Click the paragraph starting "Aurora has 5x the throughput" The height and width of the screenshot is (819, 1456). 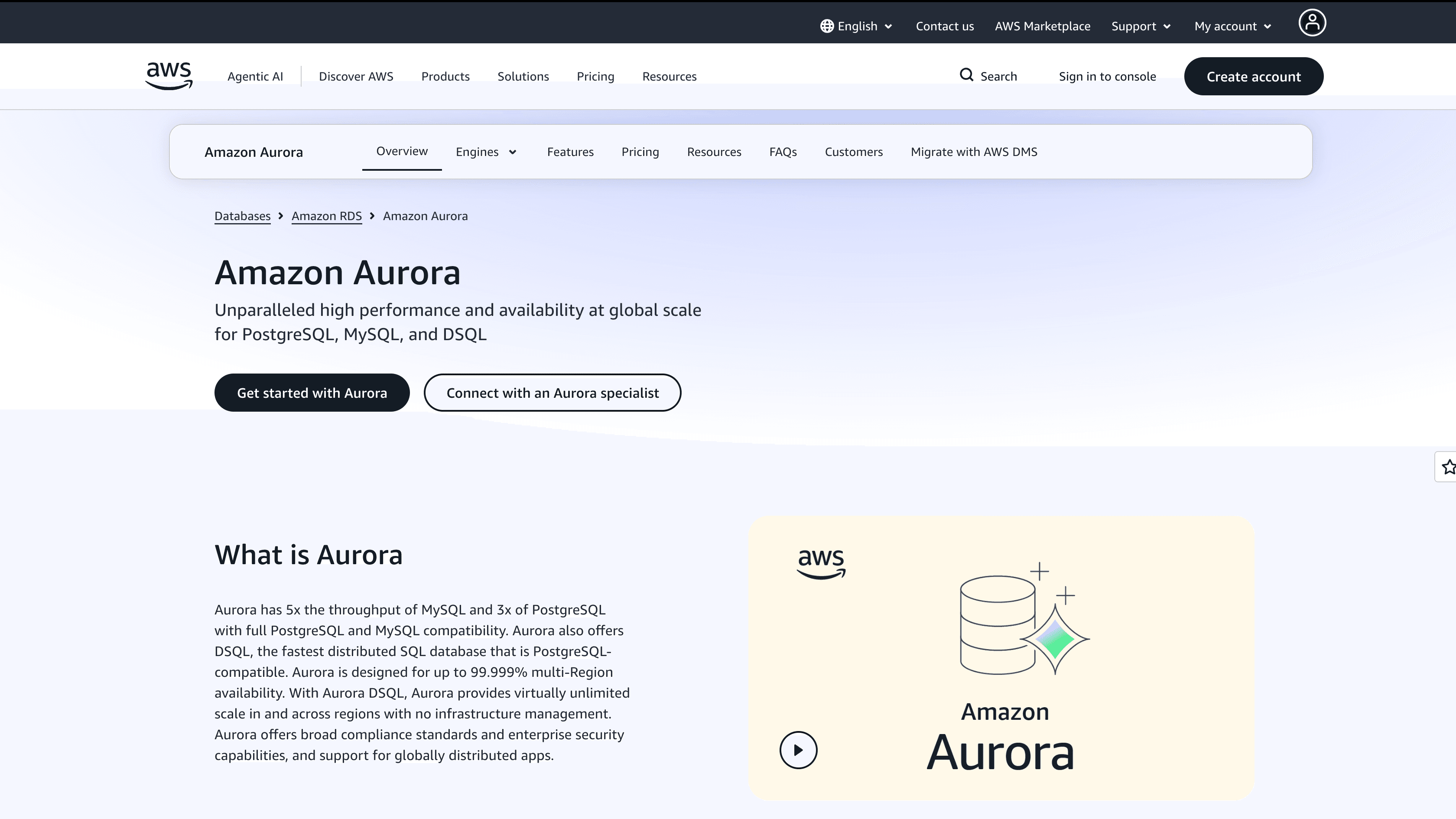[x=422, y=682]
